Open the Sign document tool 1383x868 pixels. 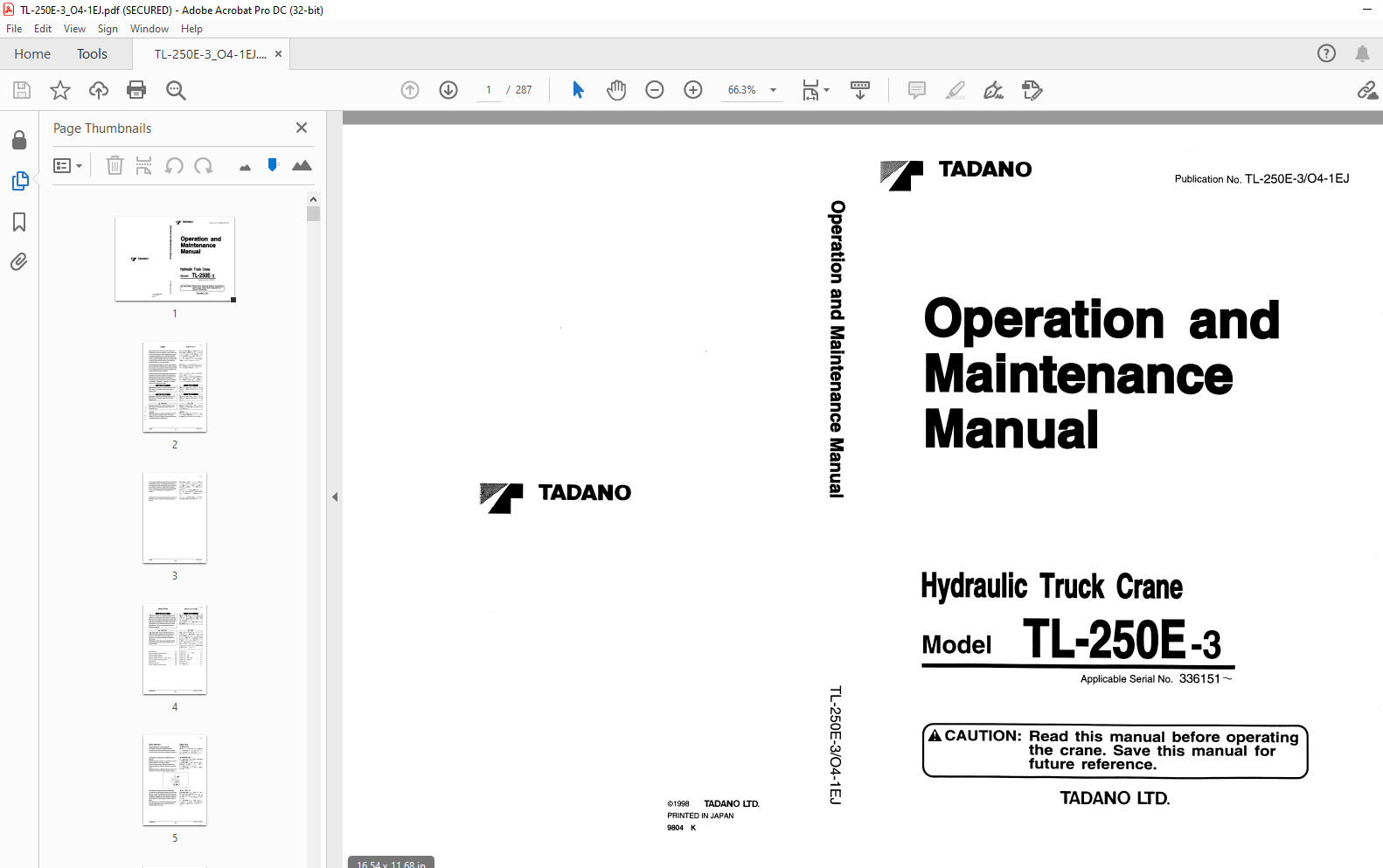click(x=994, y=90)
